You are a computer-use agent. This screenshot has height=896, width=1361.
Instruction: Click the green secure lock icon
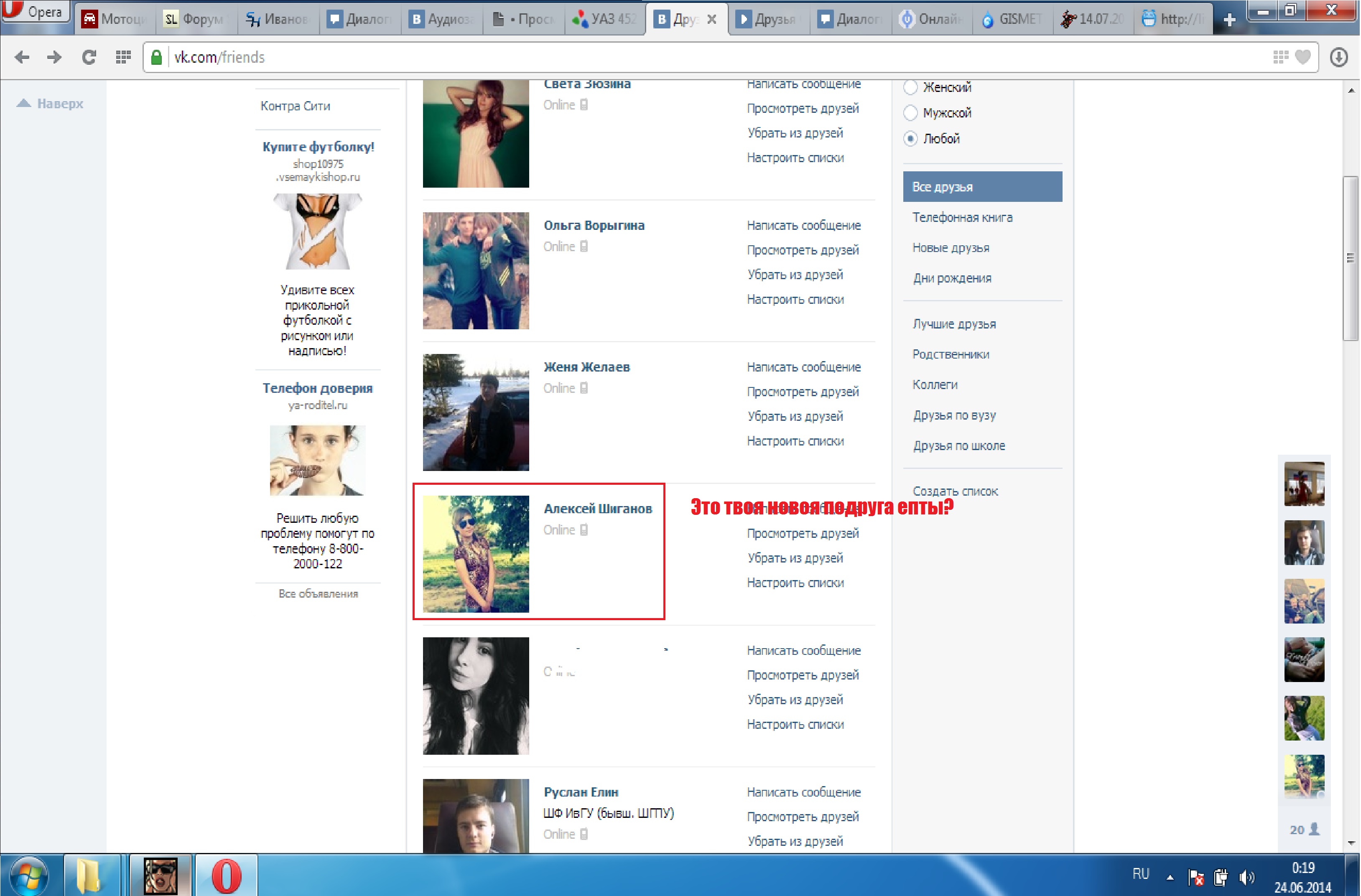156,57
